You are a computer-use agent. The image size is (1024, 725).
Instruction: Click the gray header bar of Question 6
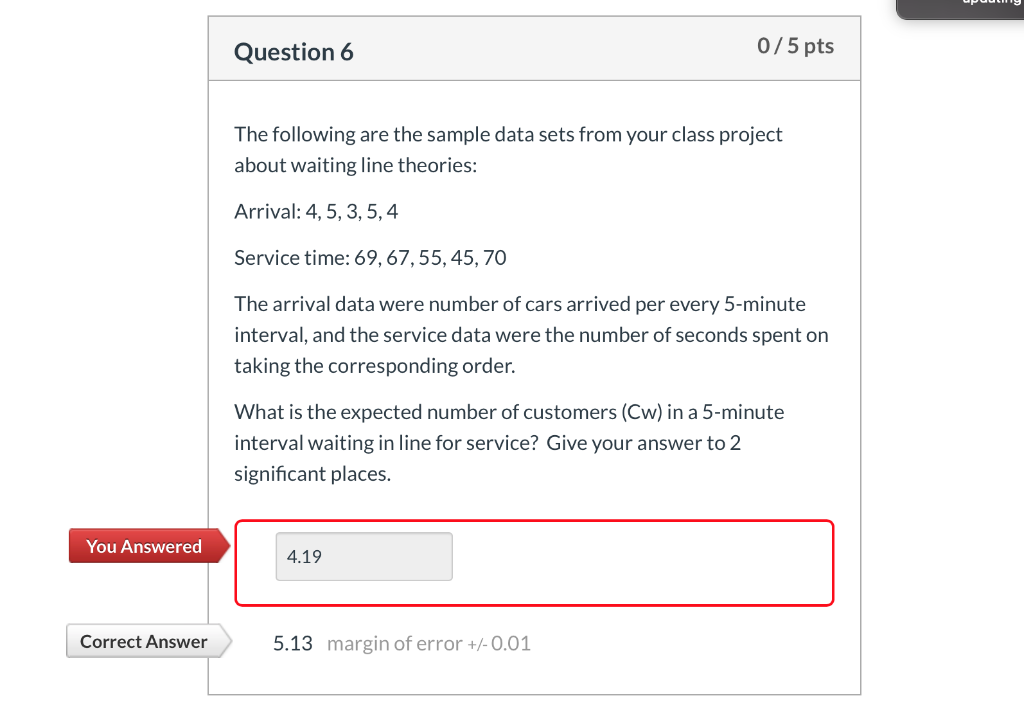coord(534,47)
